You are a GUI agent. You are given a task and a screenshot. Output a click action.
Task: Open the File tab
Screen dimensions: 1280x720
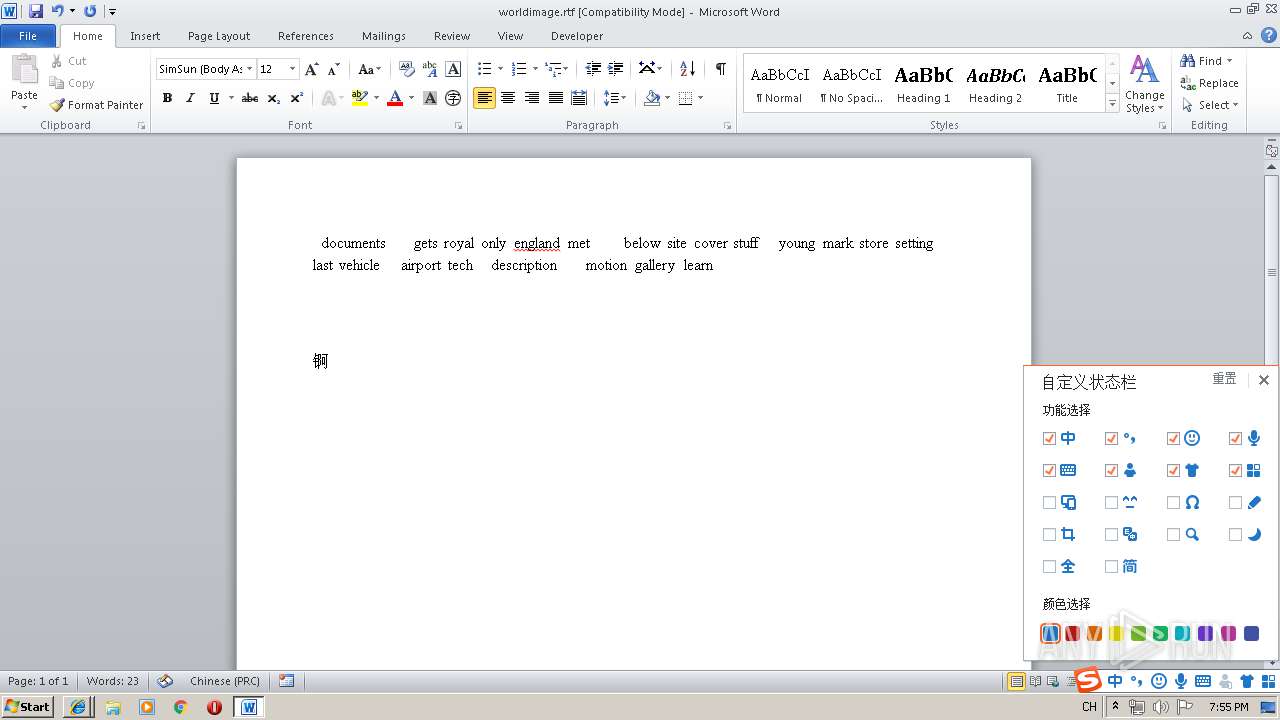(x=28, y=36)
